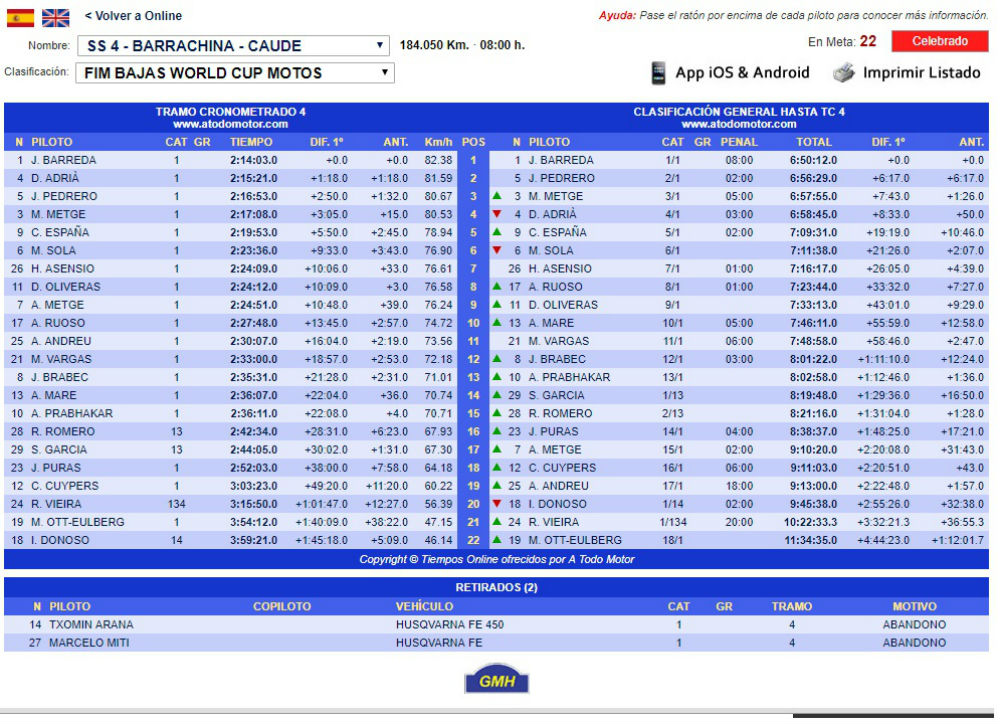
Task: Go back via Volver a Online link
Action: 133,16
